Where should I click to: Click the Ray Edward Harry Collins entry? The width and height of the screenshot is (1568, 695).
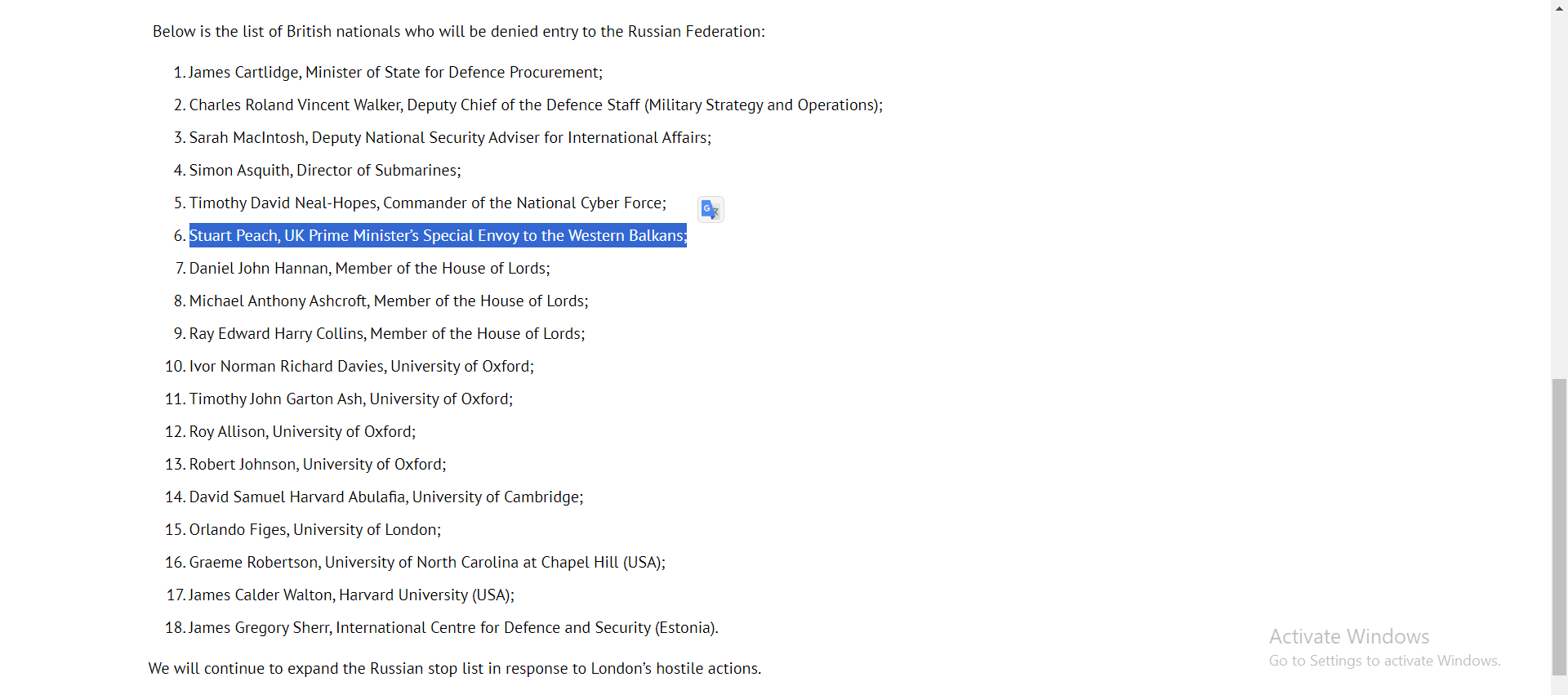[387, 334]
